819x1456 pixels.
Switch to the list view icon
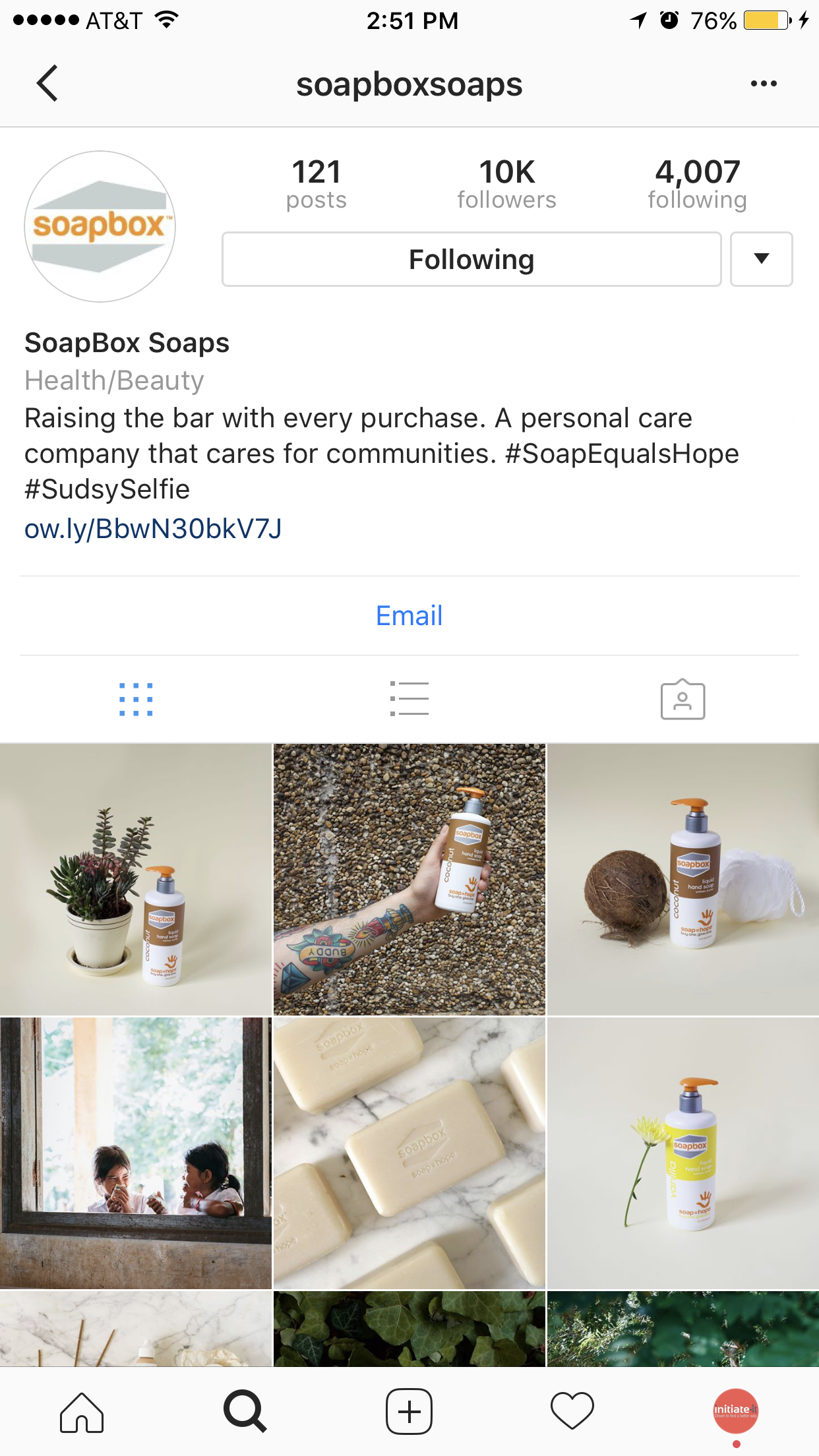(409, 699)
